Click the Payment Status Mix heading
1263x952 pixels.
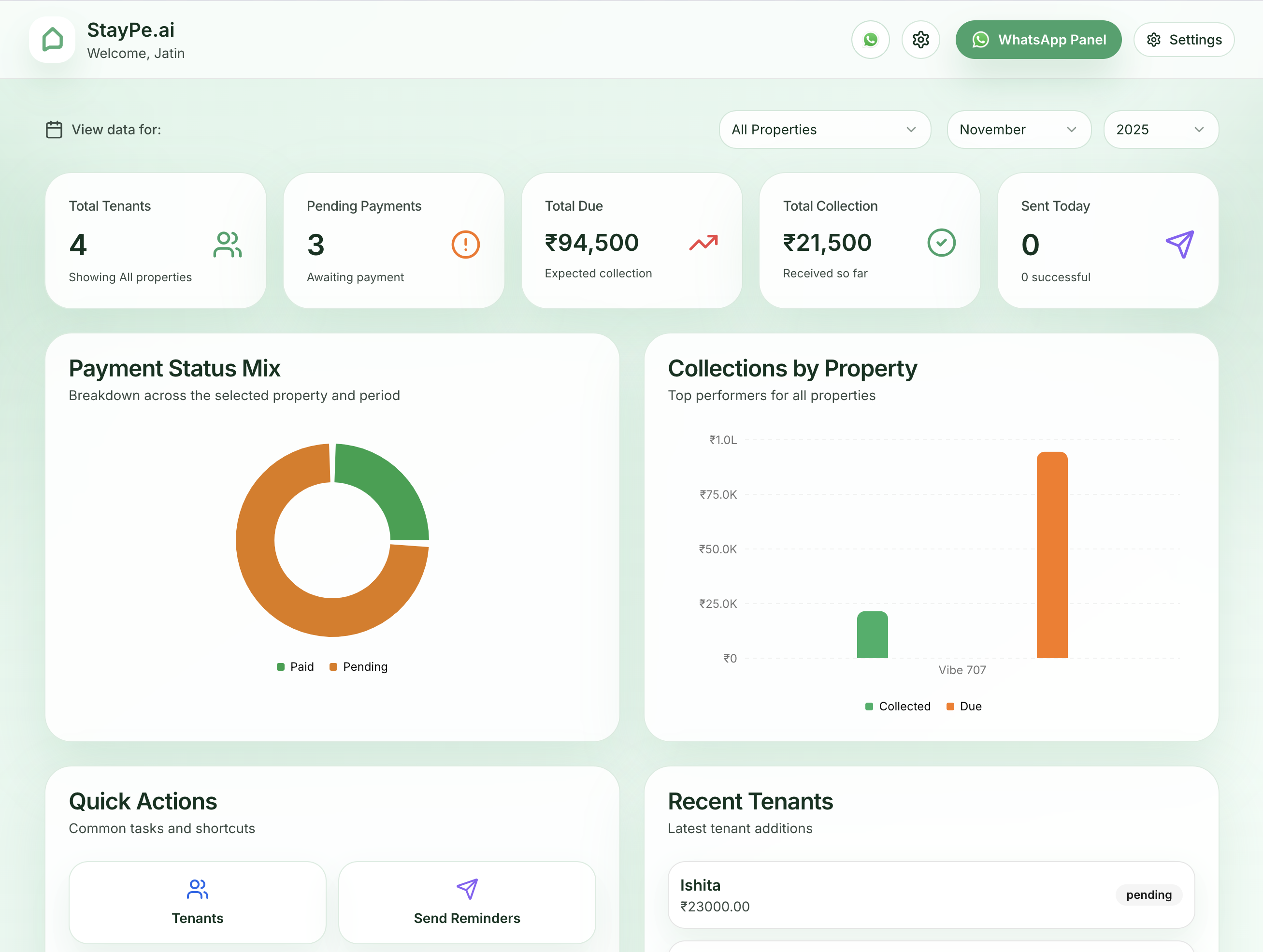tap(175, 368)
